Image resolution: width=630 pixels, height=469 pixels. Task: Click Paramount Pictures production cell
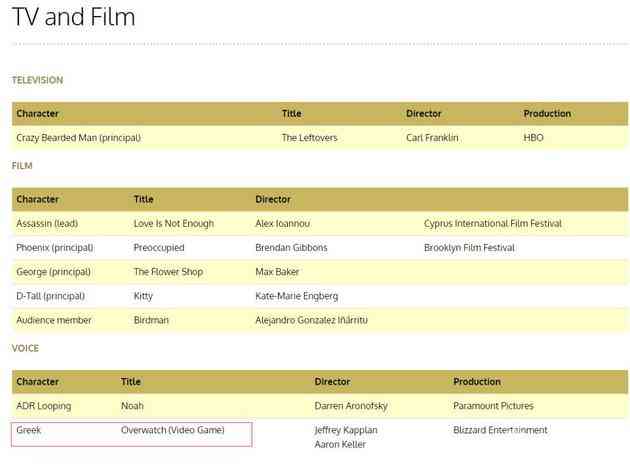coord(493,406)
